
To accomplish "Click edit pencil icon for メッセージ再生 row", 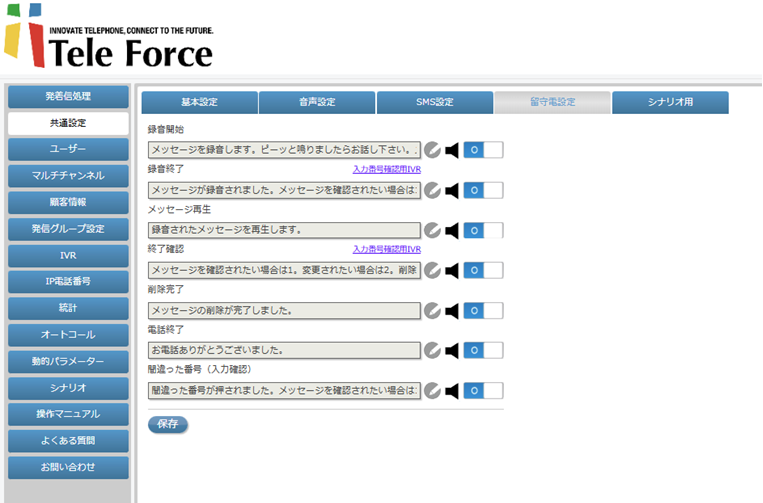I will pos(432,231).
